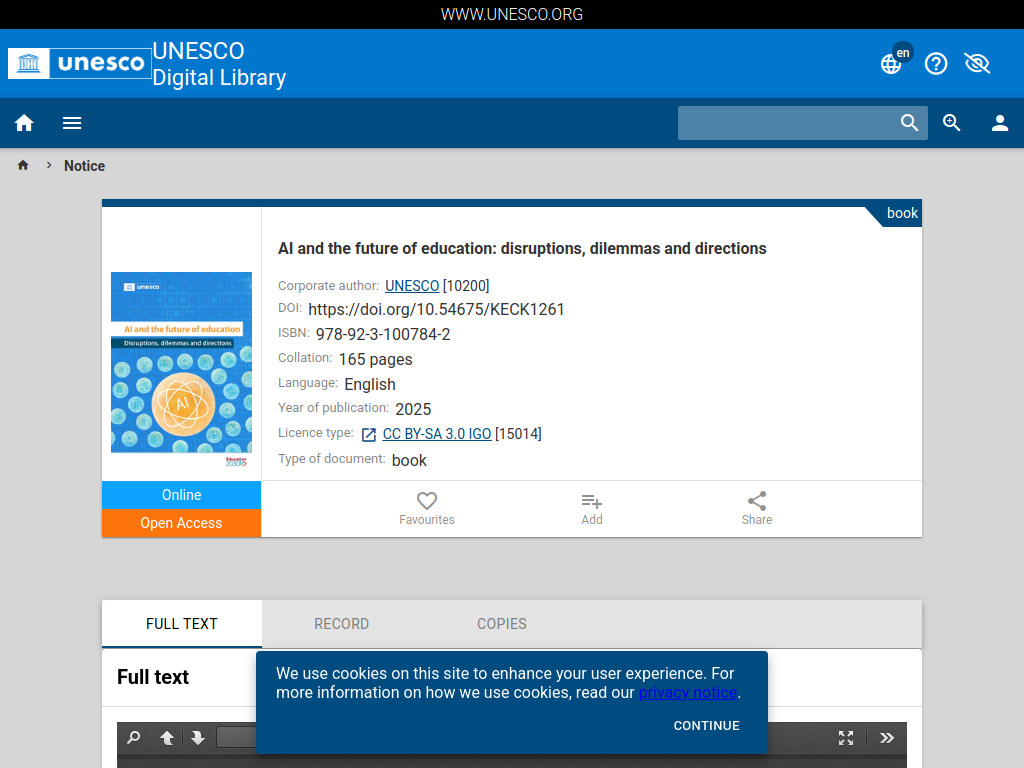Dismiss cookies with the CONTINUE button
The image size is (1024, 768).
pos(706,725)
